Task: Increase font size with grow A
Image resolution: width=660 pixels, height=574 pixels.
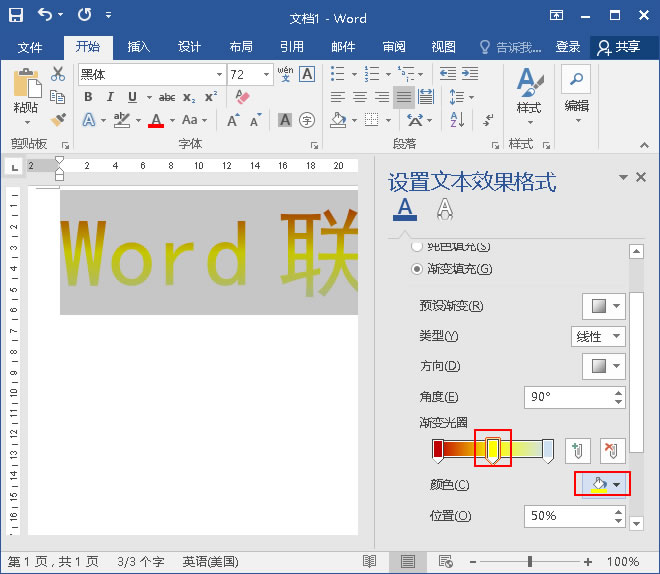Action: (x=233, y=120)
